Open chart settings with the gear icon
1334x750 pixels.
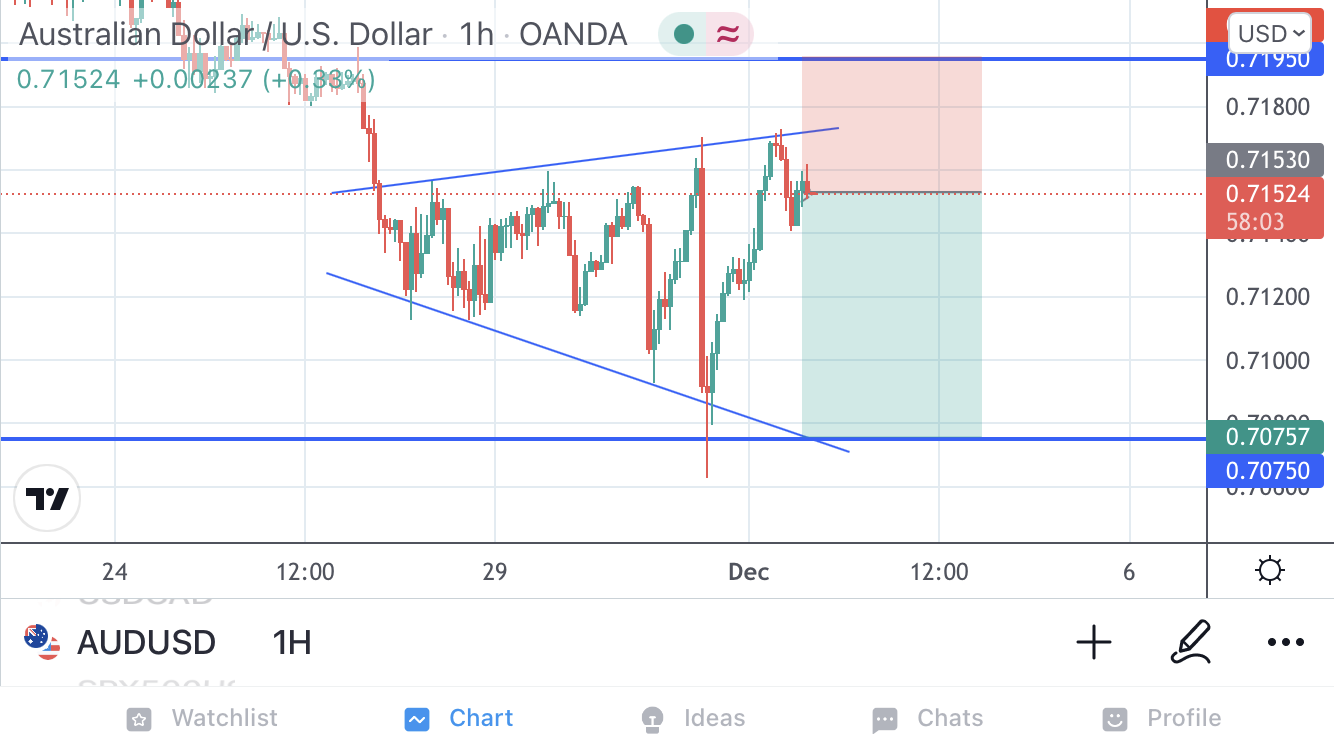[1269, 571]
